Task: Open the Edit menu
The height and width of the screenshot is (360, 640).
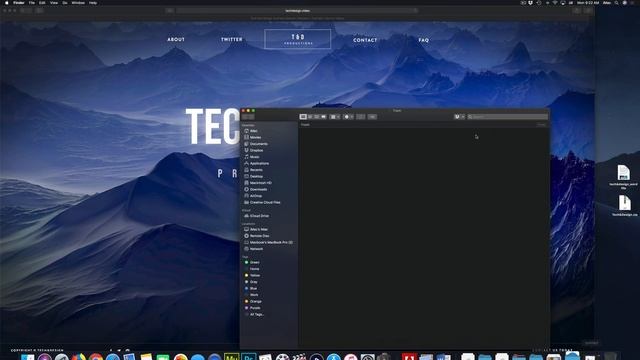Action: click(42, 2)
